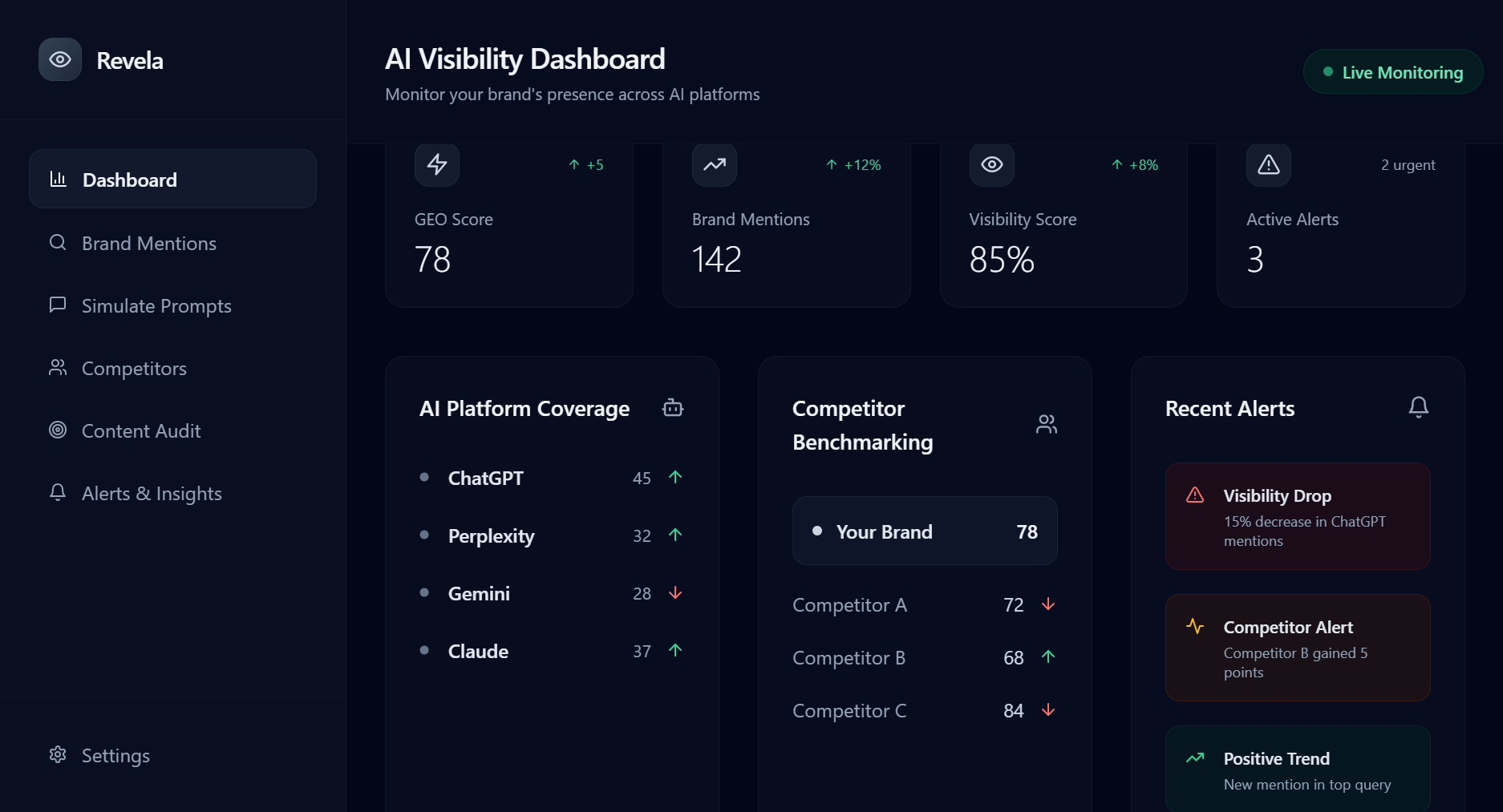Viewport: 1503px width, 812px height.
Task: Click the Competitor Benchmarking users icon
Action: click(1047, 424)
